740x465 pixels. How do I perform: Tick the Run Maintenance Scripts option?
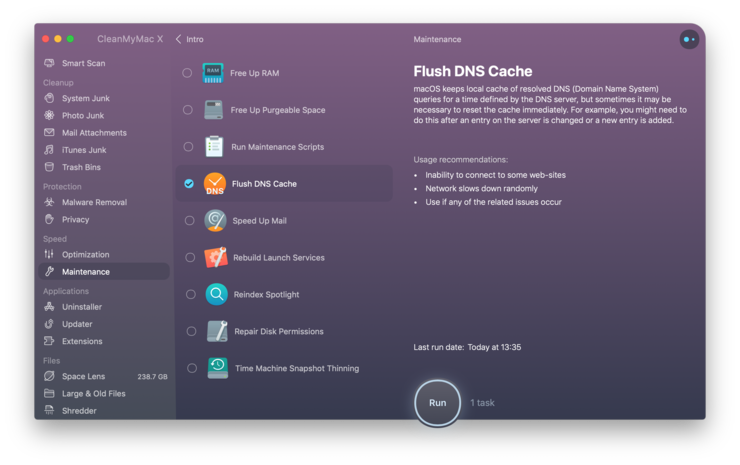point(188,147)
